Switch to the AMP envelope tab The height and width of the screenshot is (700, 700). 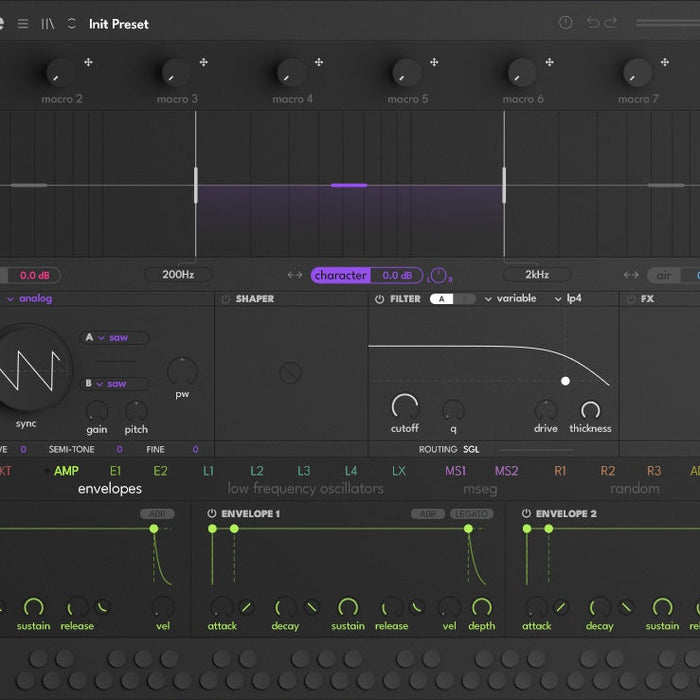click(x=67, y=471)
